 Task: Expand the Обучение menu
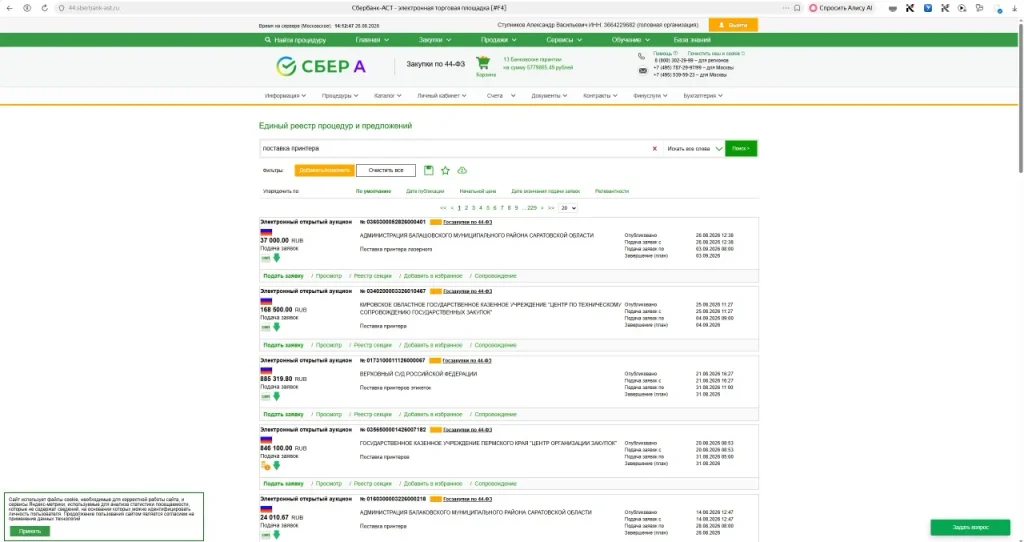point(630,40)
